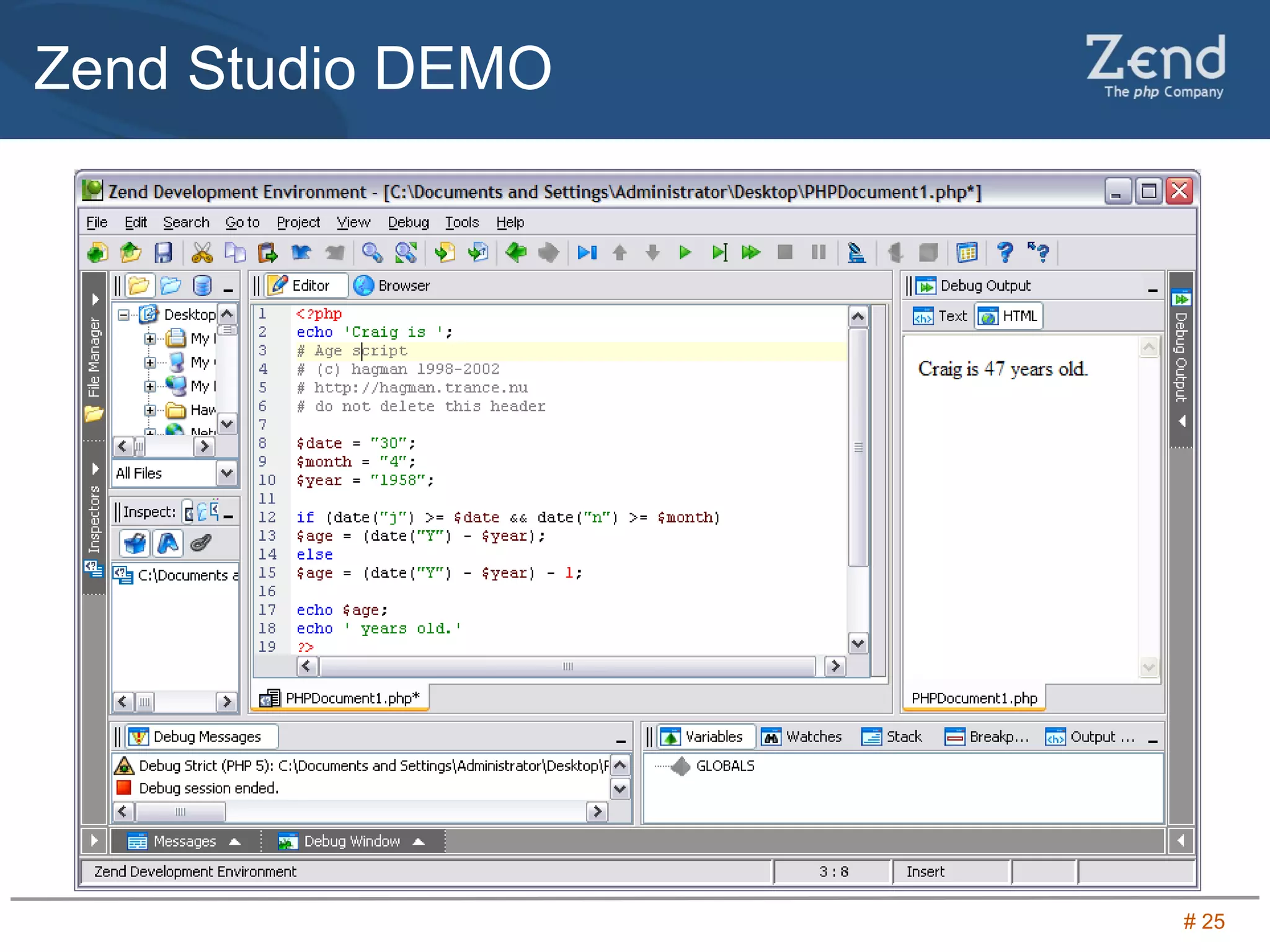Click the editor scroll down arrow
This screenshot has height=952, width=1270.
(858, 644)
